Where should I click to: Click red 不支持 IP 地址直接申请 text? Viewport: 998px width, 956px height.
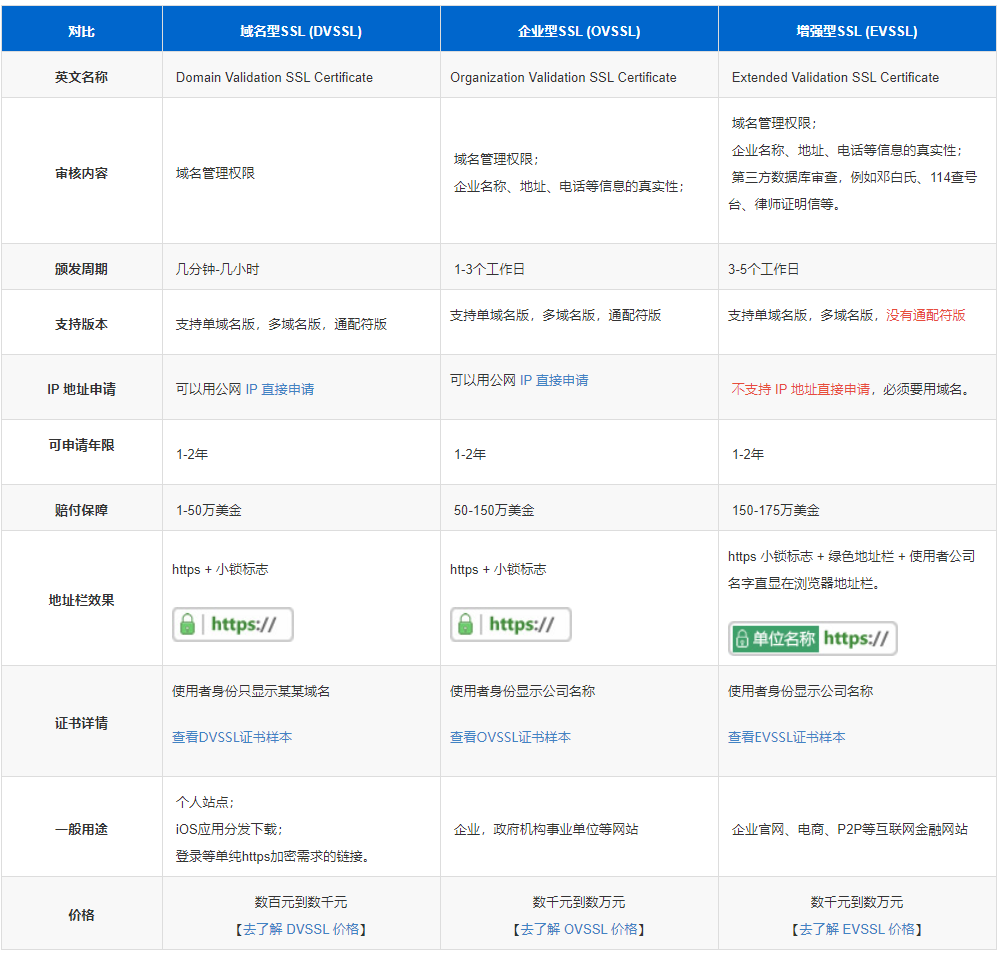801,389
